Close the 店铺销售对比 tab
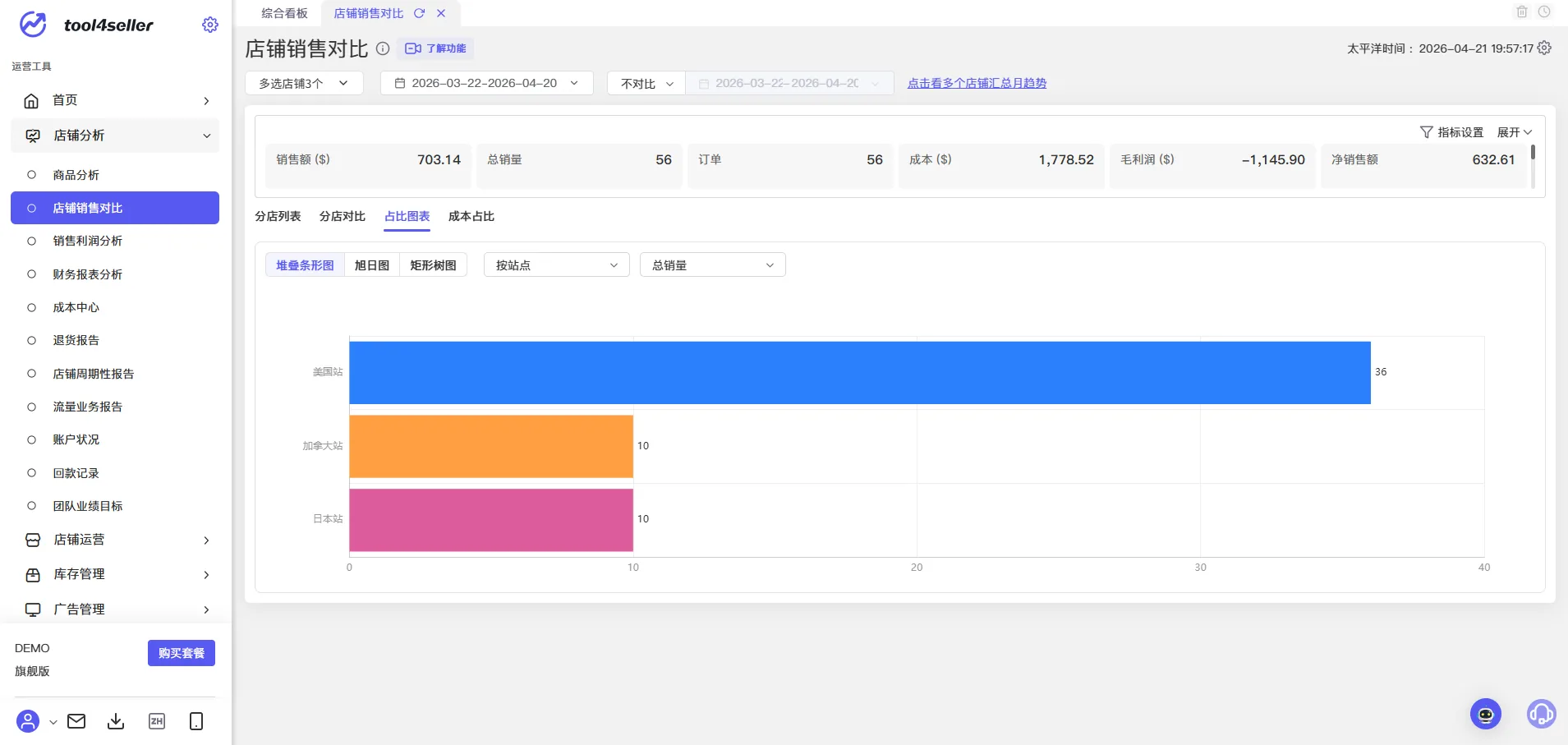The image size is (1568, 745). tap(441, 13)
